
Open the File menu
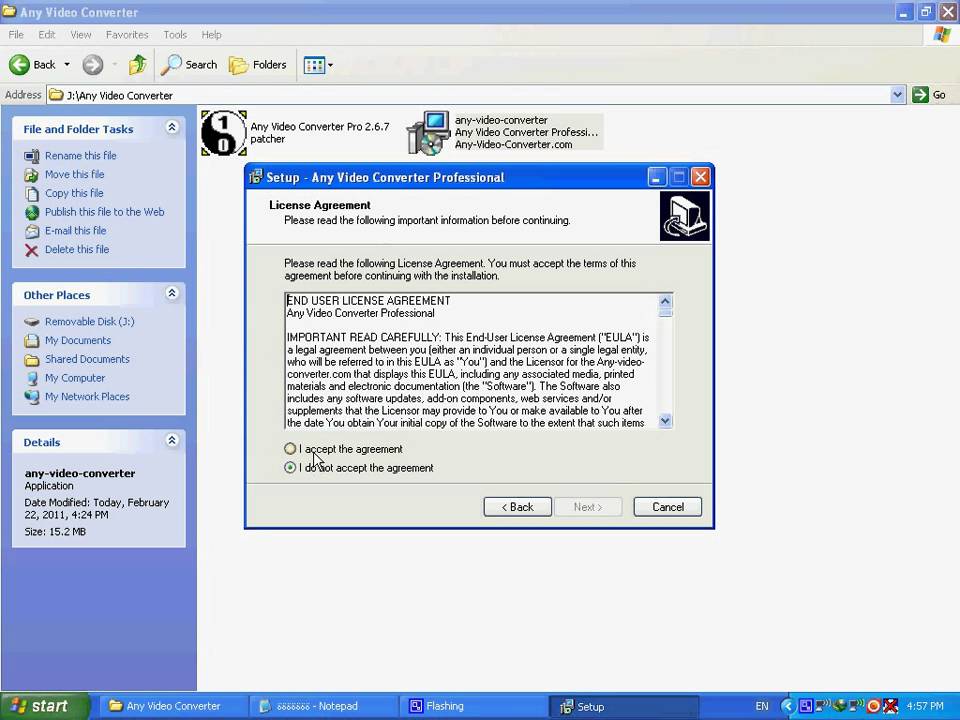[x=16, y=35]
